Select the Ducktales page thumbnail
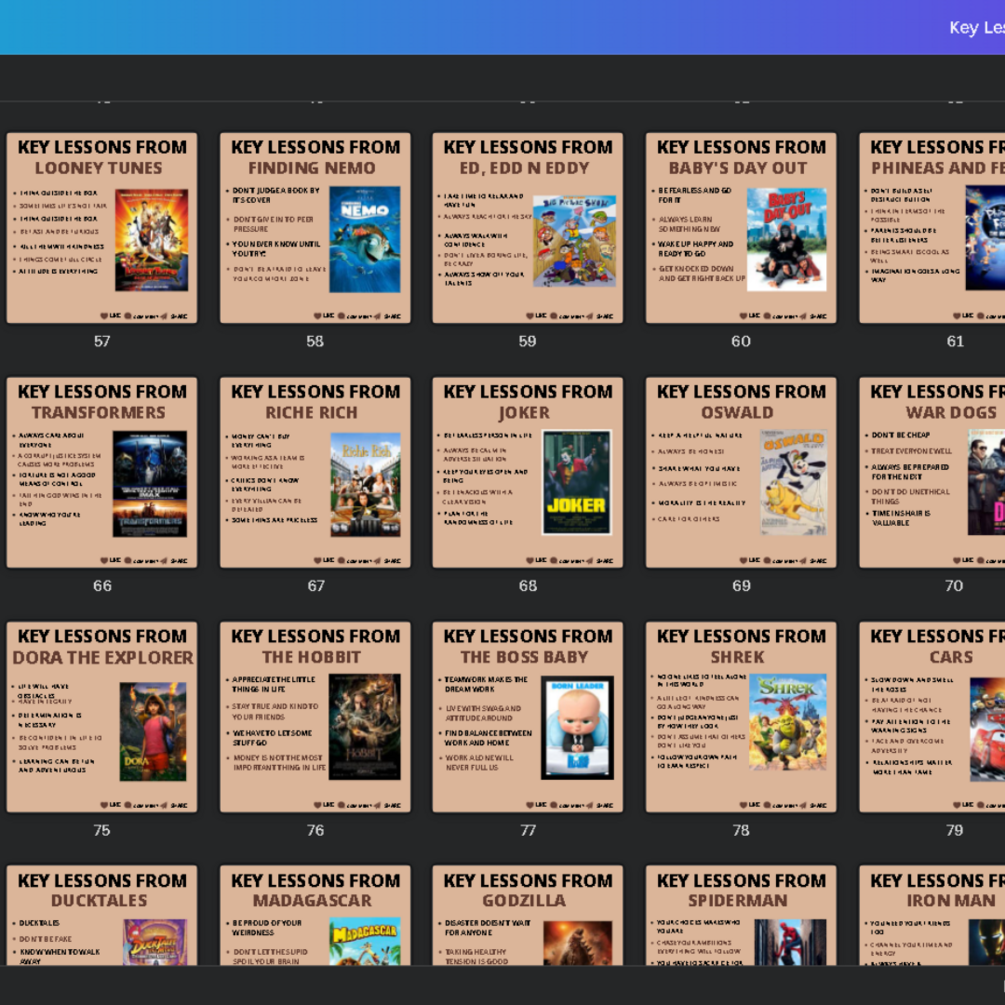 [x=102, y=915]
